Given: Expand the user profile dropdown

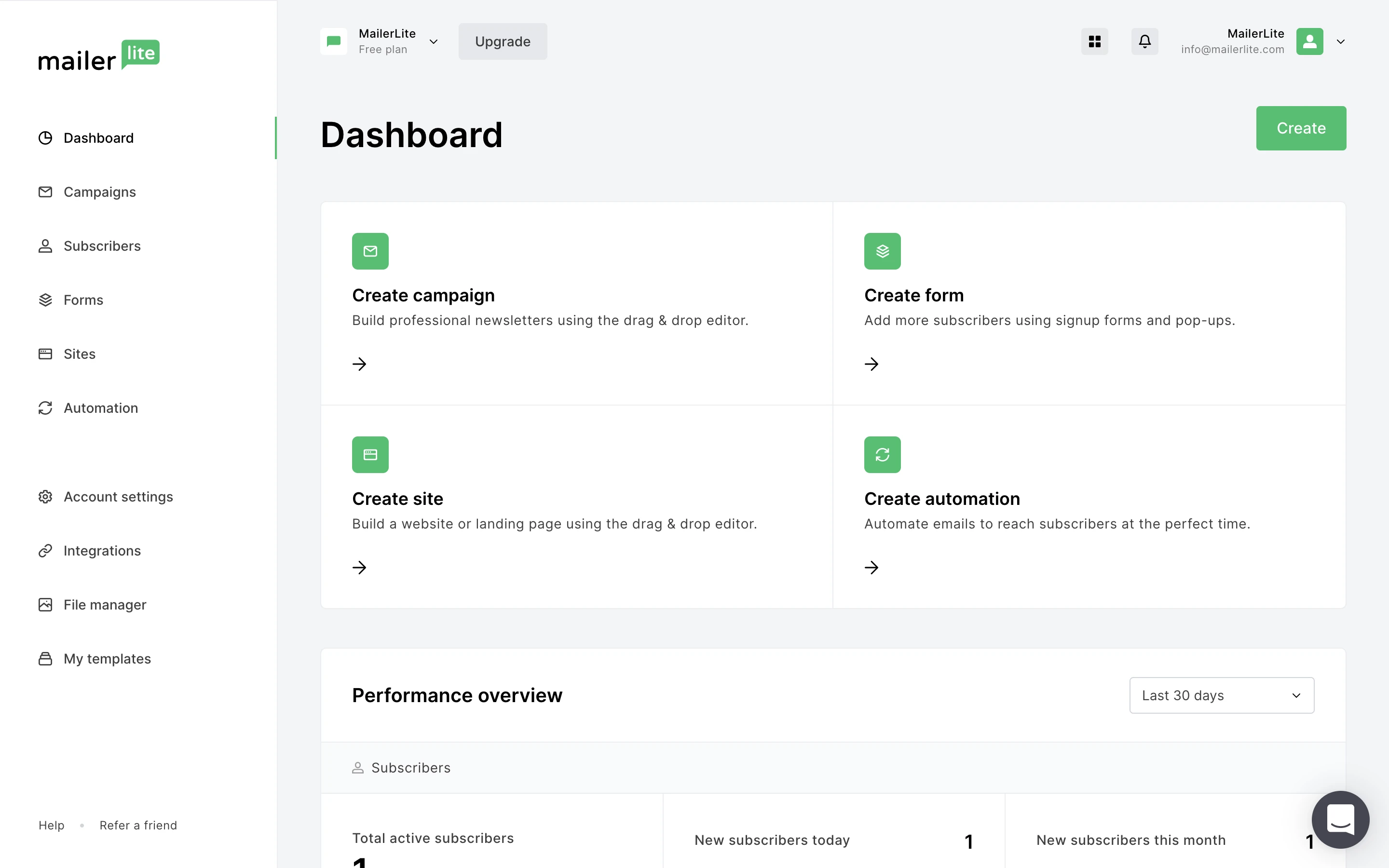Looking at the screenshot, I should [x=1340, y=41].
